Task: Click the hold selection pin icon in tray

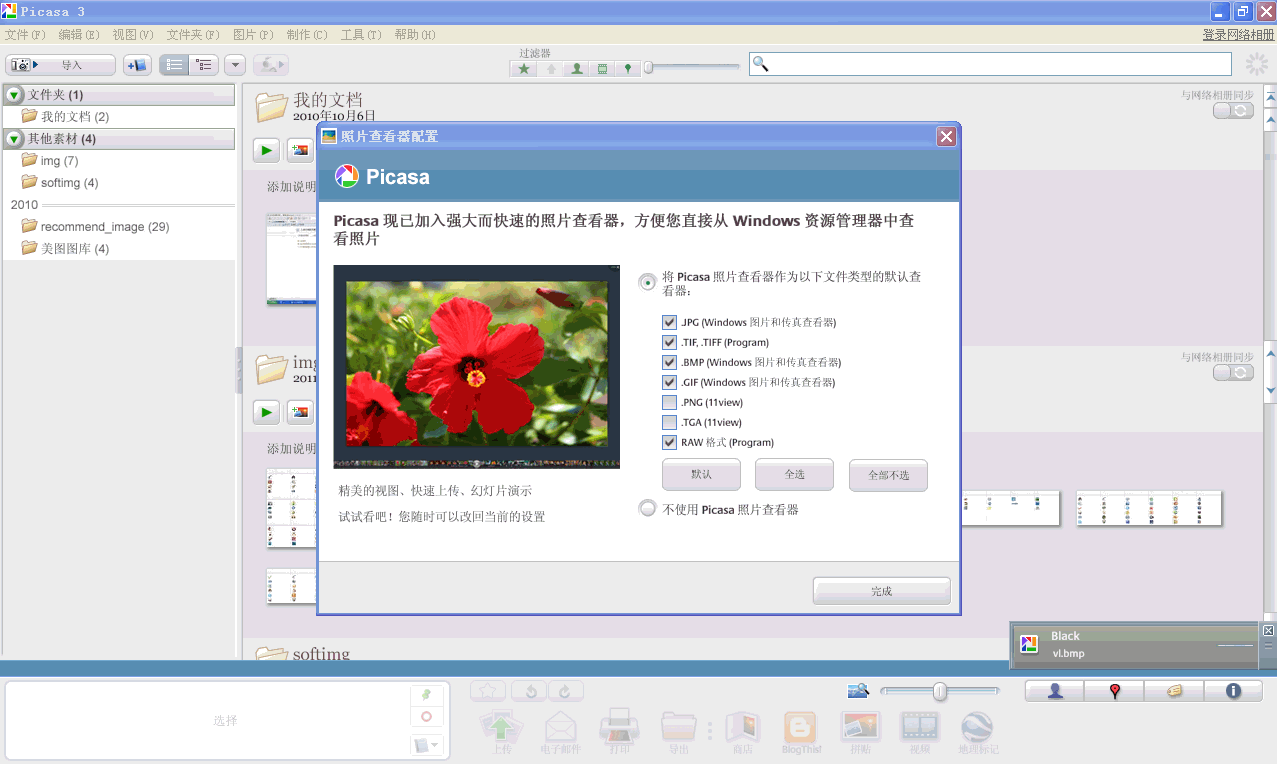Action: [x=426, y=694]
